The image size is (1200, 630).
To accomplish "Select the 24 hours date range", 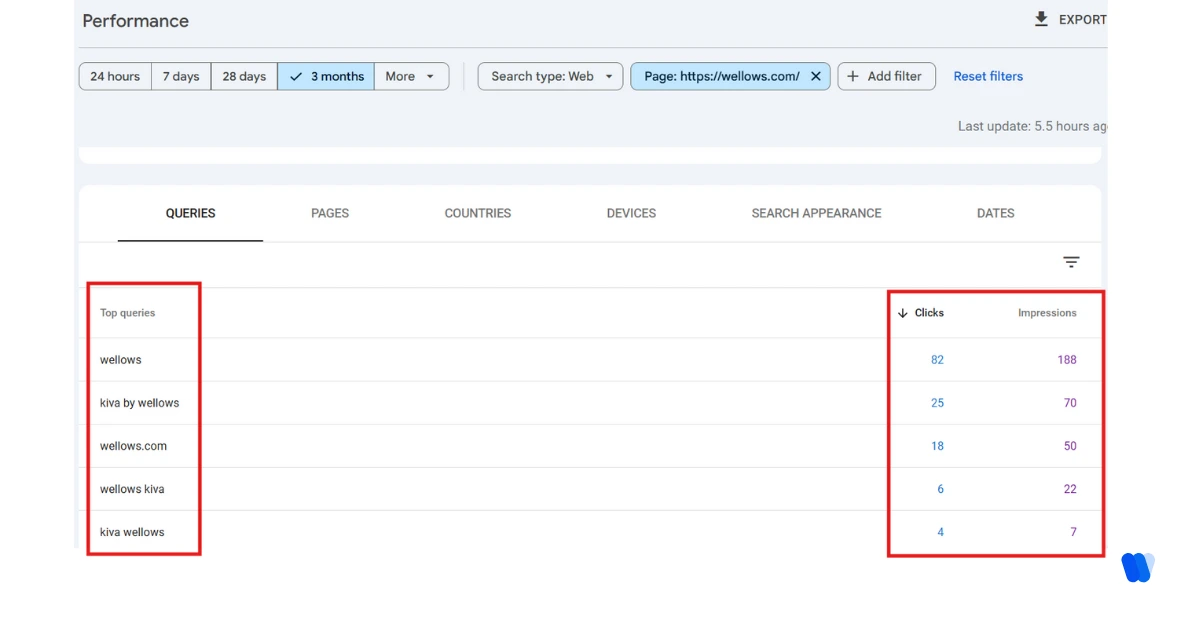I will (114, 75).
